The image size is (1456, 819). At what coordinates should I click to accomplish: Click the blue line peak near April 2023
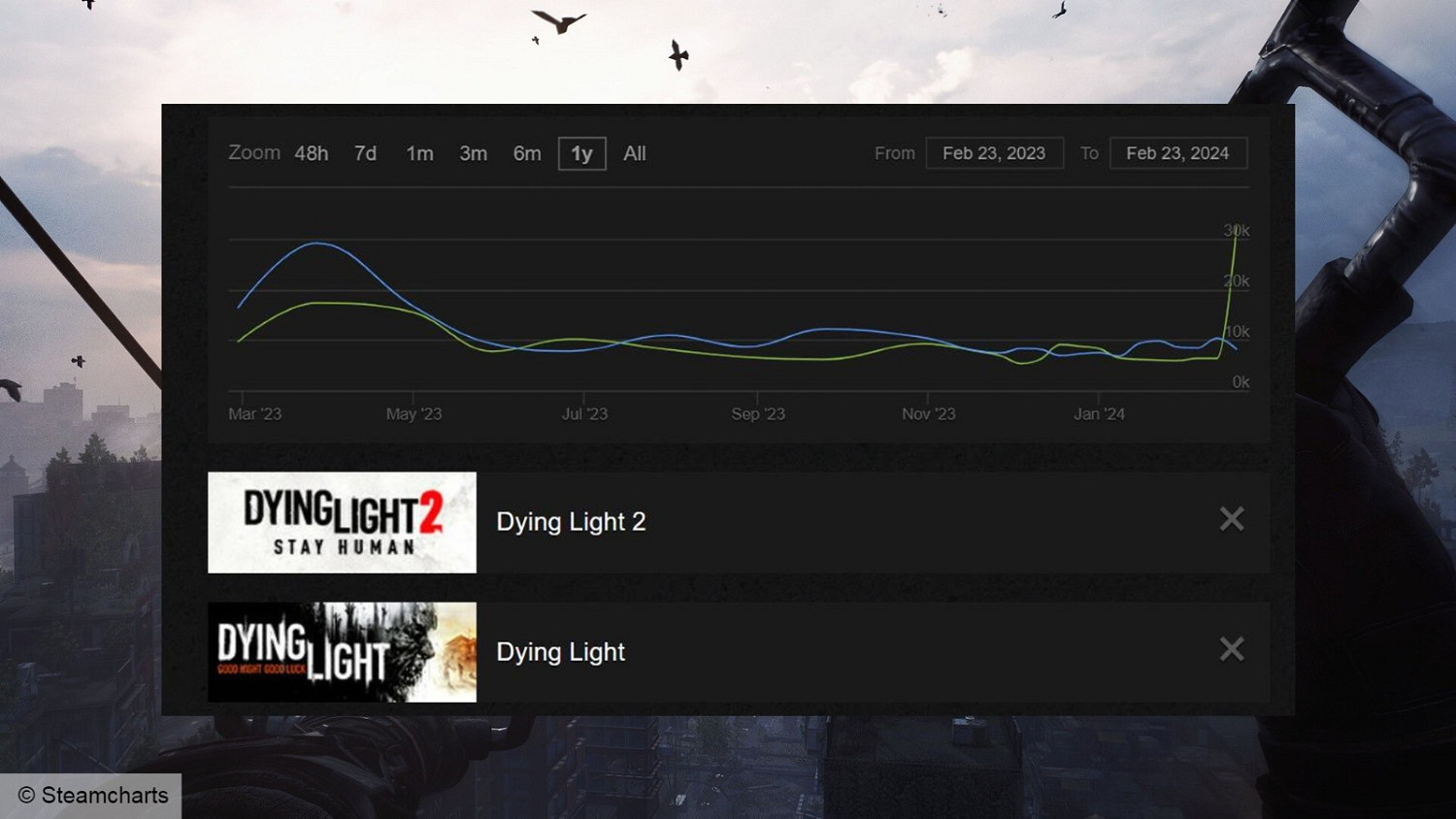click(x=317, y=244)
